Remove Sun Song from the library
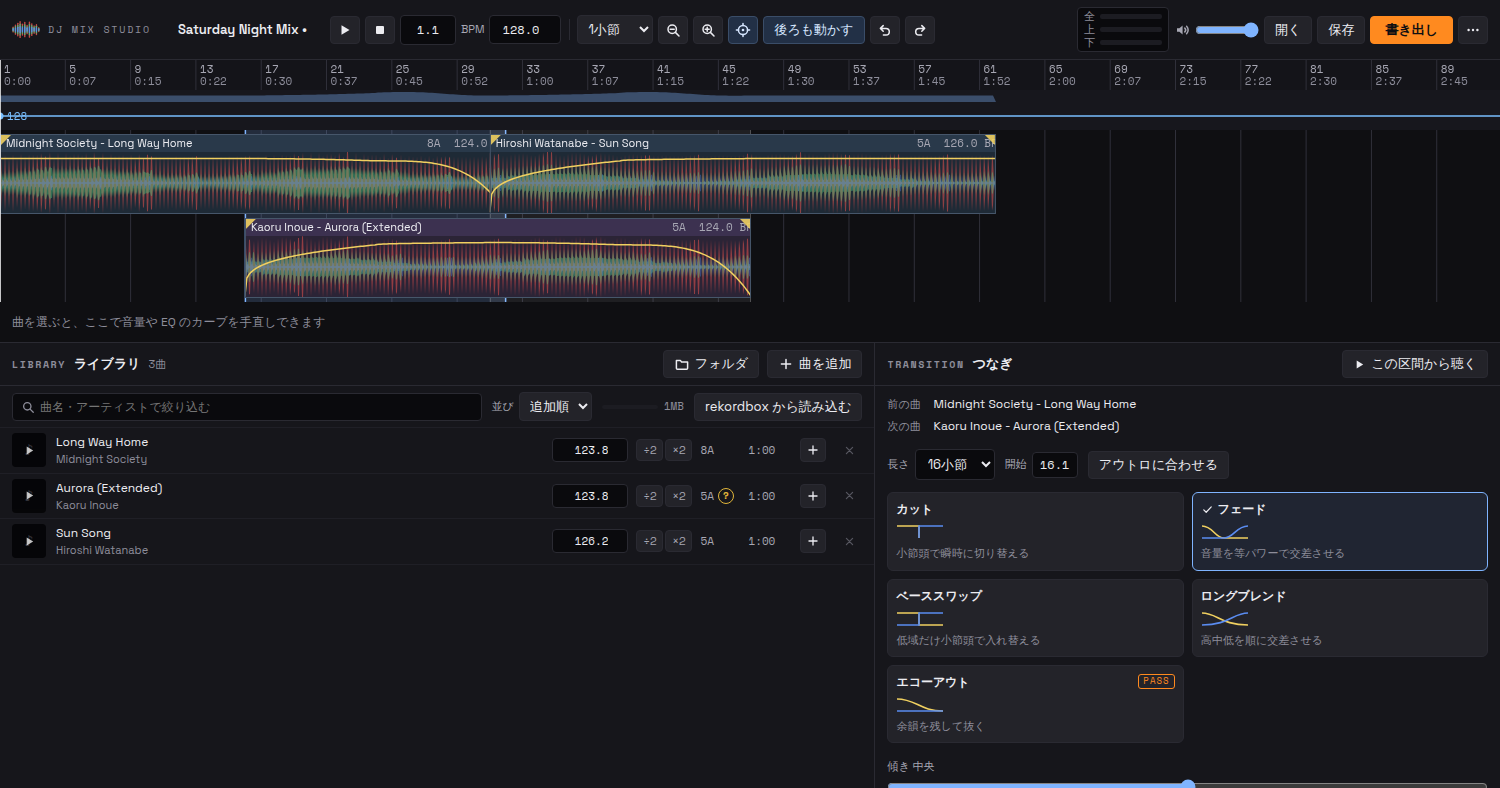Image resolution: width=1500 pixels, height=788 pixels. point(849,541)
